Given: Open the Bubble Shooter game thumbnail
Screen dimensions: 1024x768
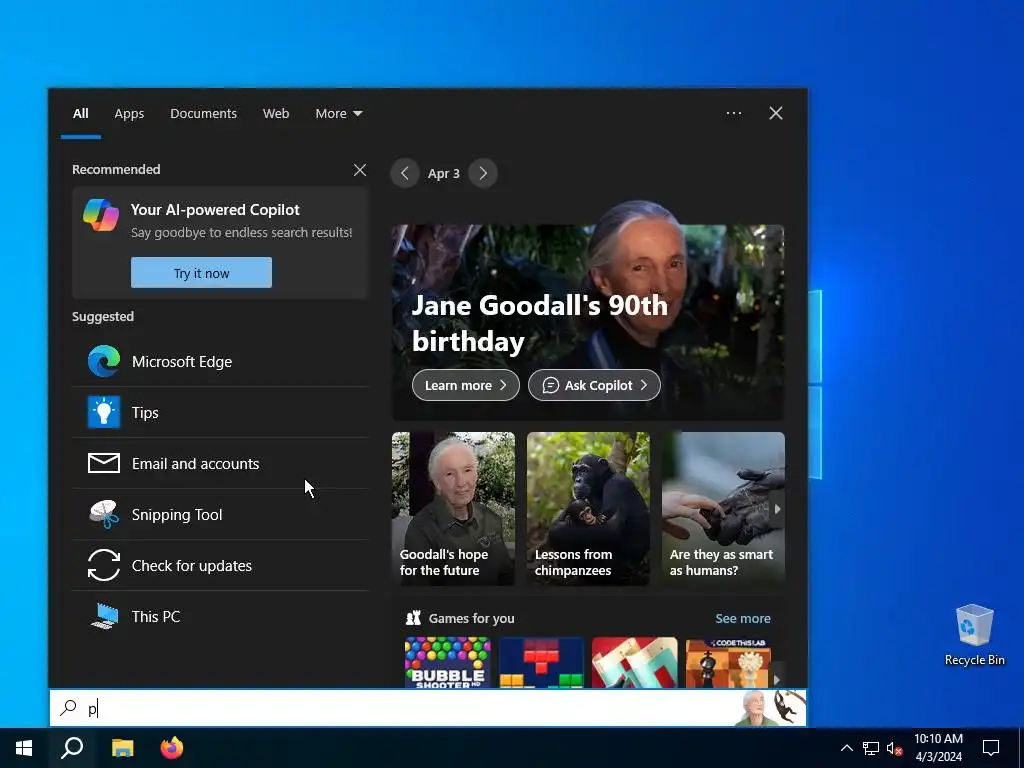Looking at the screenshot, I should tap(447, 662).
